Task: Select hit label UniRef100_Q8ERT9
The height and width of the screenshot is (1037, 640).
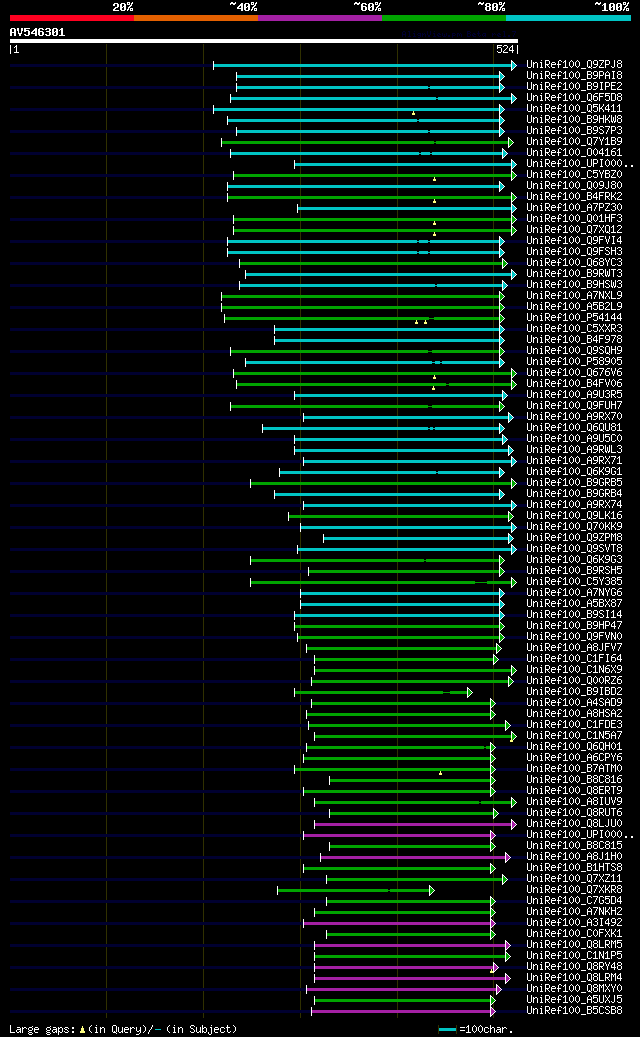Action: pos(574,790)
